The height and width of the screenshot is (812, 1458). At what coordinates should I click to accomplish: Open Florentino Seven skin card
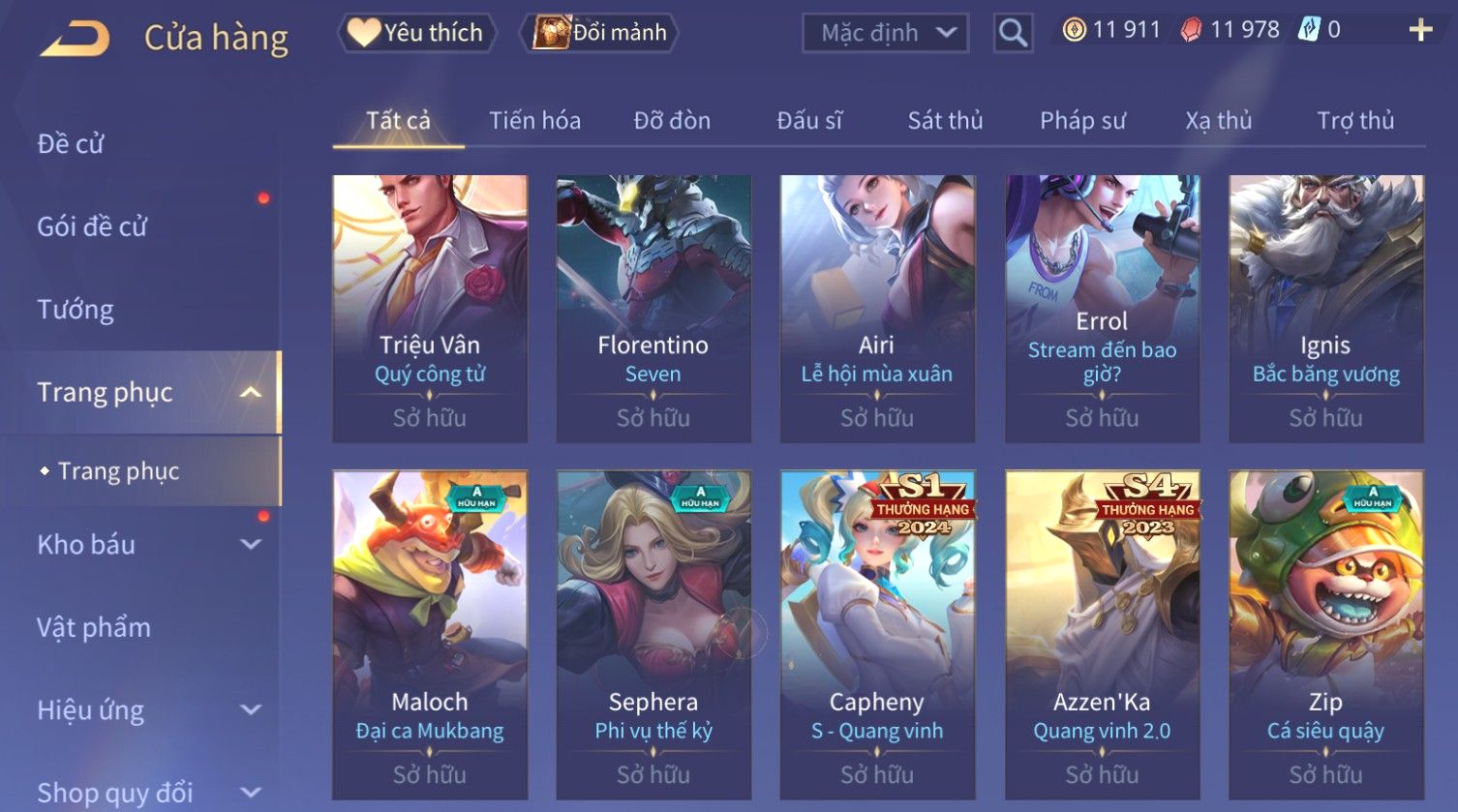click(x=653, y=309)
